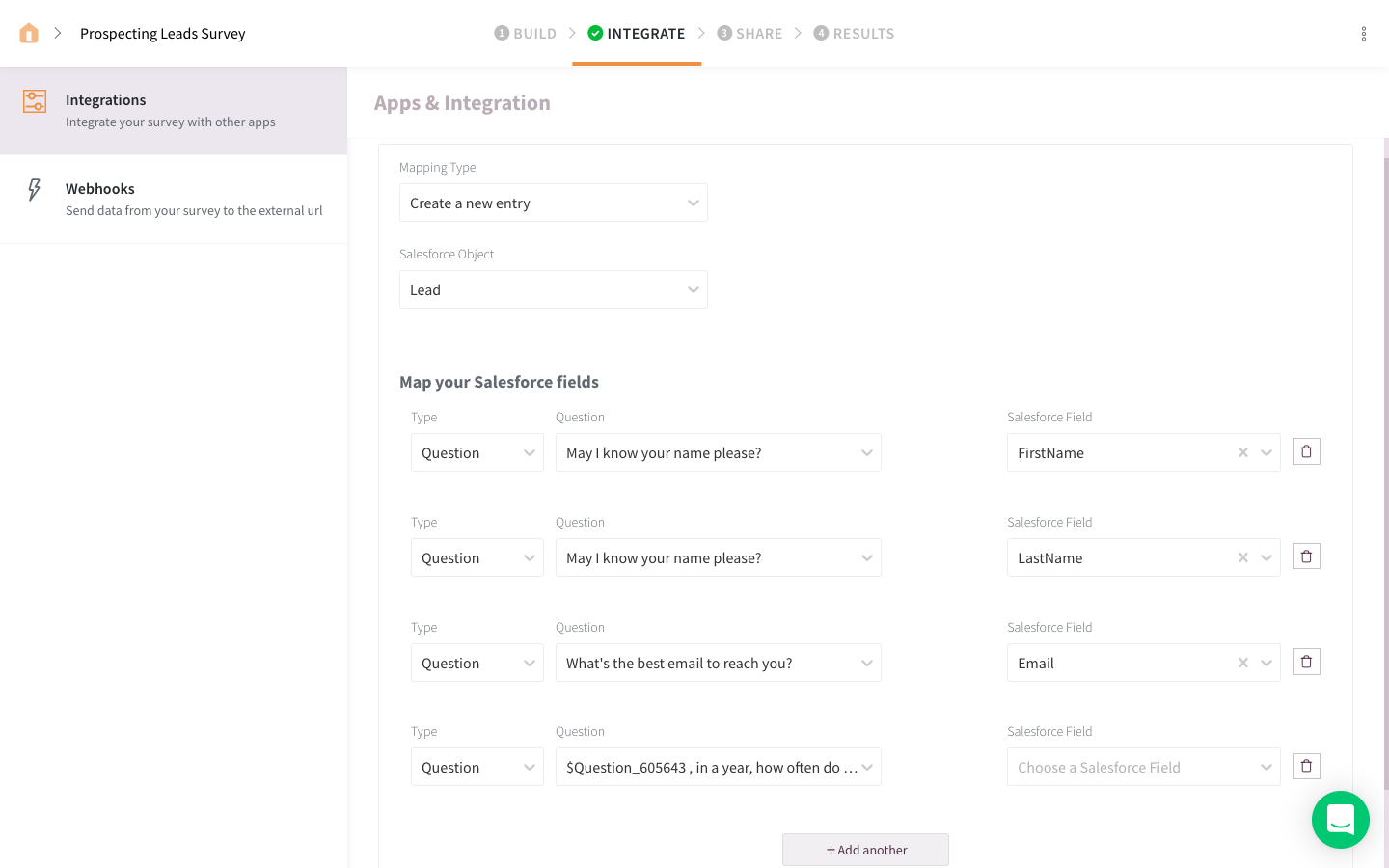Switch to the Build step tab

pos(526,34)
